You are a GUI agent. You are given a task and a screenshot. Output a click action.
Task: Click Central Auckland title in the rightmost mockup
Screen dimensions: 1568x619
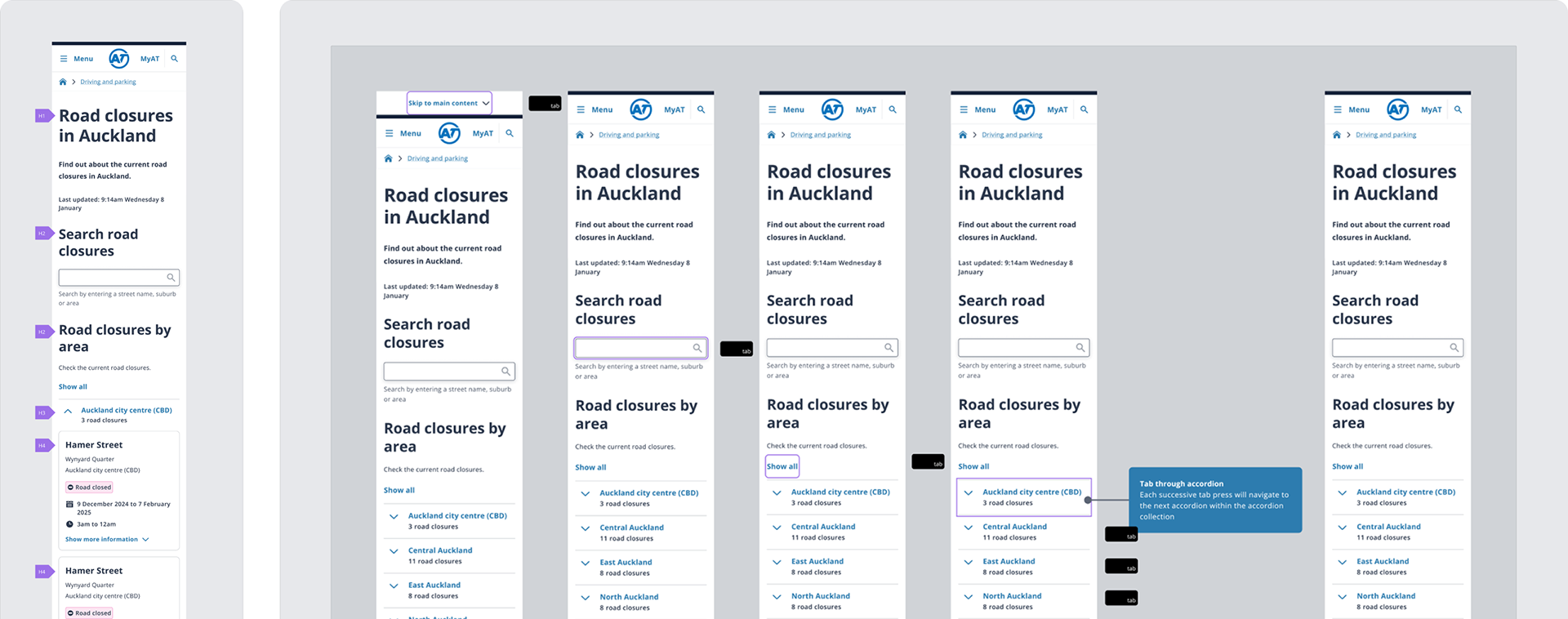pos(1388,527)
